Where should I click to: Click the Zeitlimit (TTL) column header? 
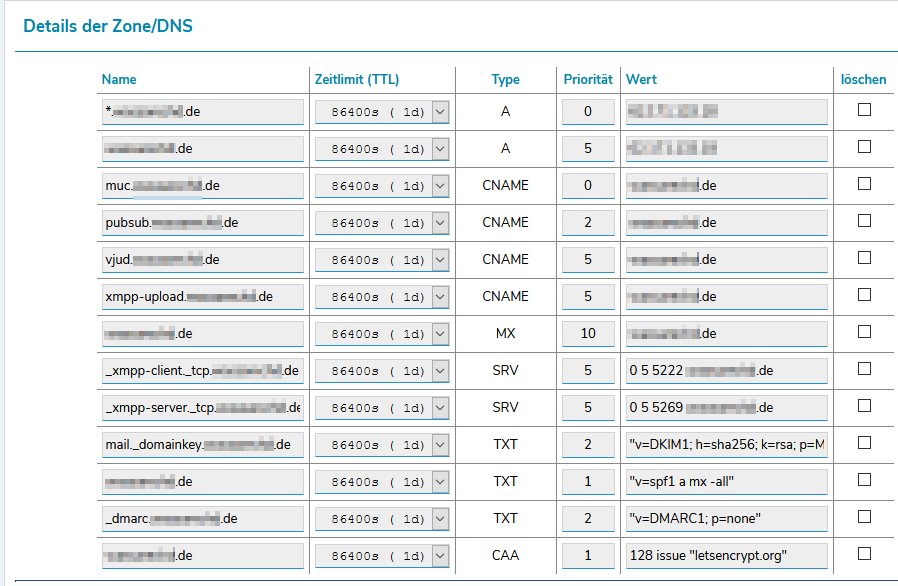(x=357, y=79)
